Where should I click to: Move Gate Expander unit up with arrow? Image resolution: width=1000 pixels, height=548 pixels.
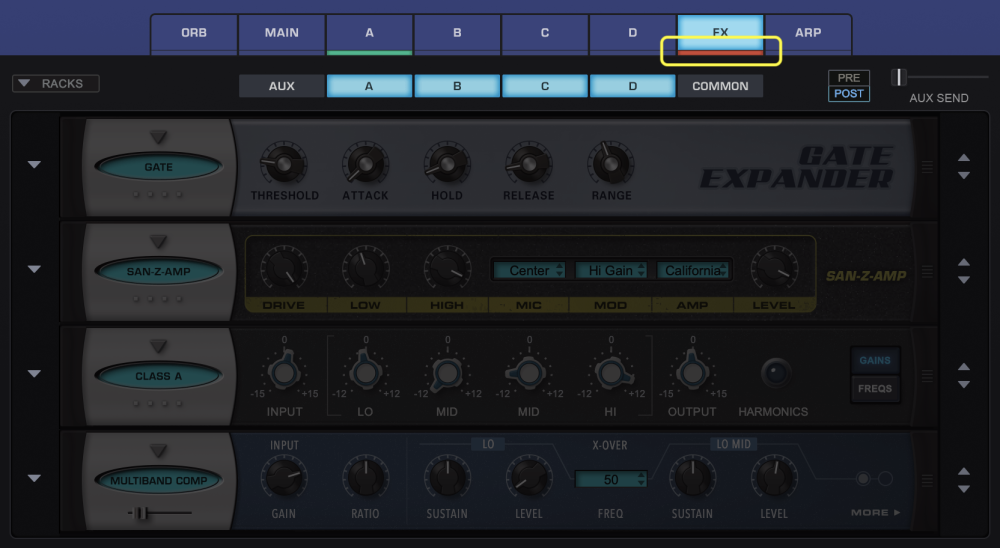(x=964, y=157)
